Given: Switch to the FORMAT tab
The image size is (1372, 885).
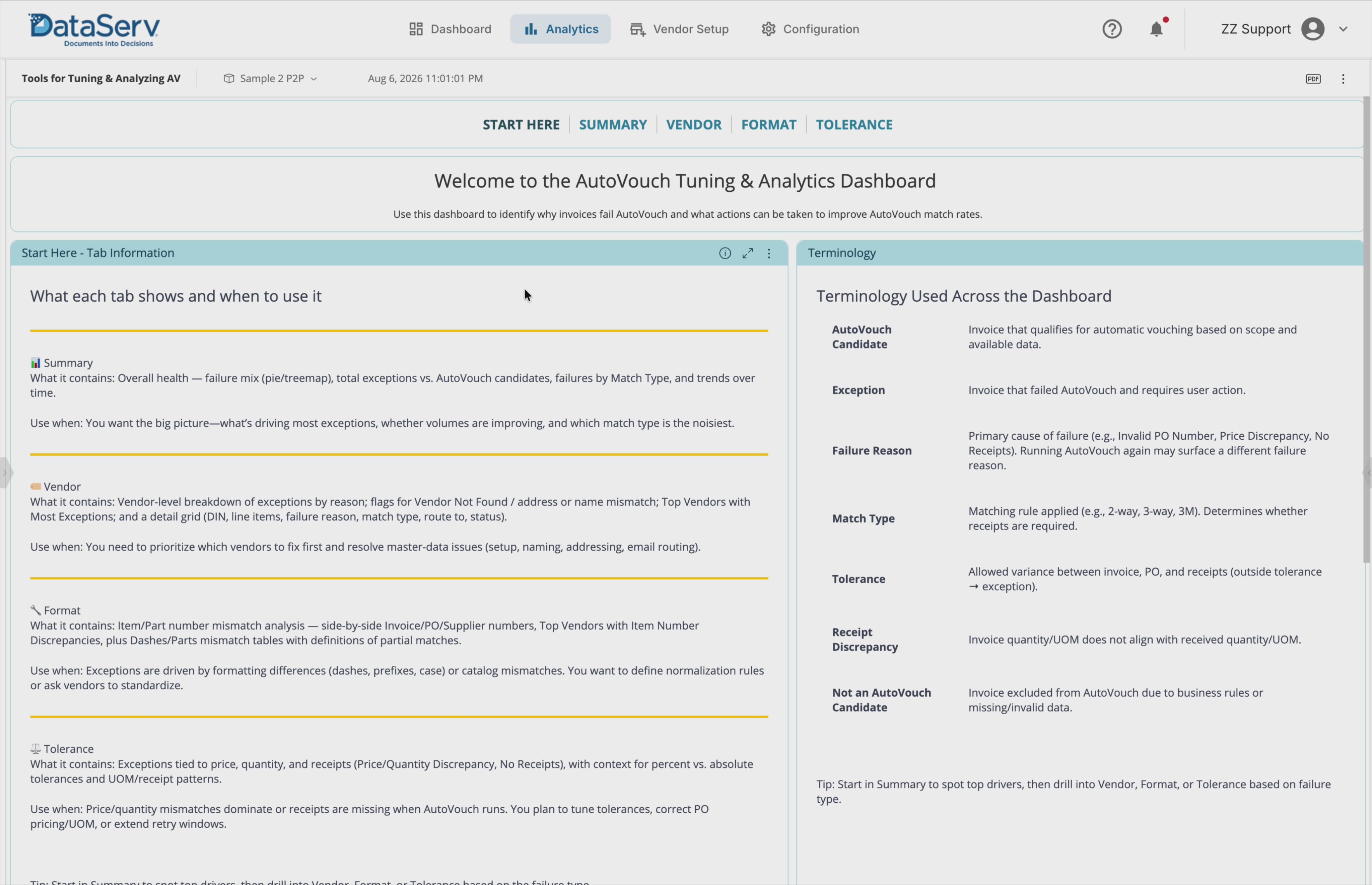Looking at the screenshot, I should [768, 125].
